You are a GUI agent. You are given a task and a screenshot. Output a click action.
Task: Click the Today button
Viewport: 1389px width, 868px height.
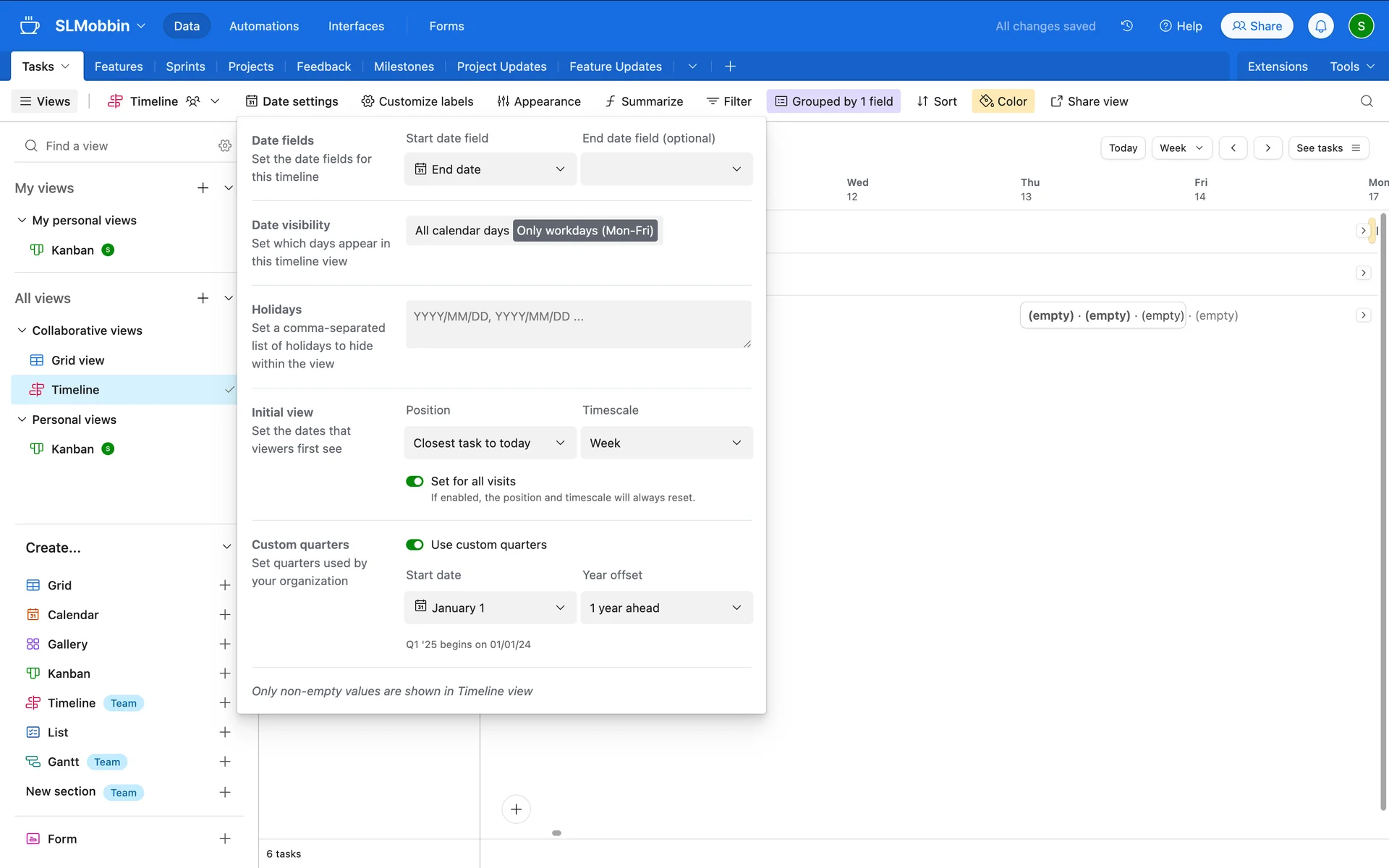pos(1123,148)
